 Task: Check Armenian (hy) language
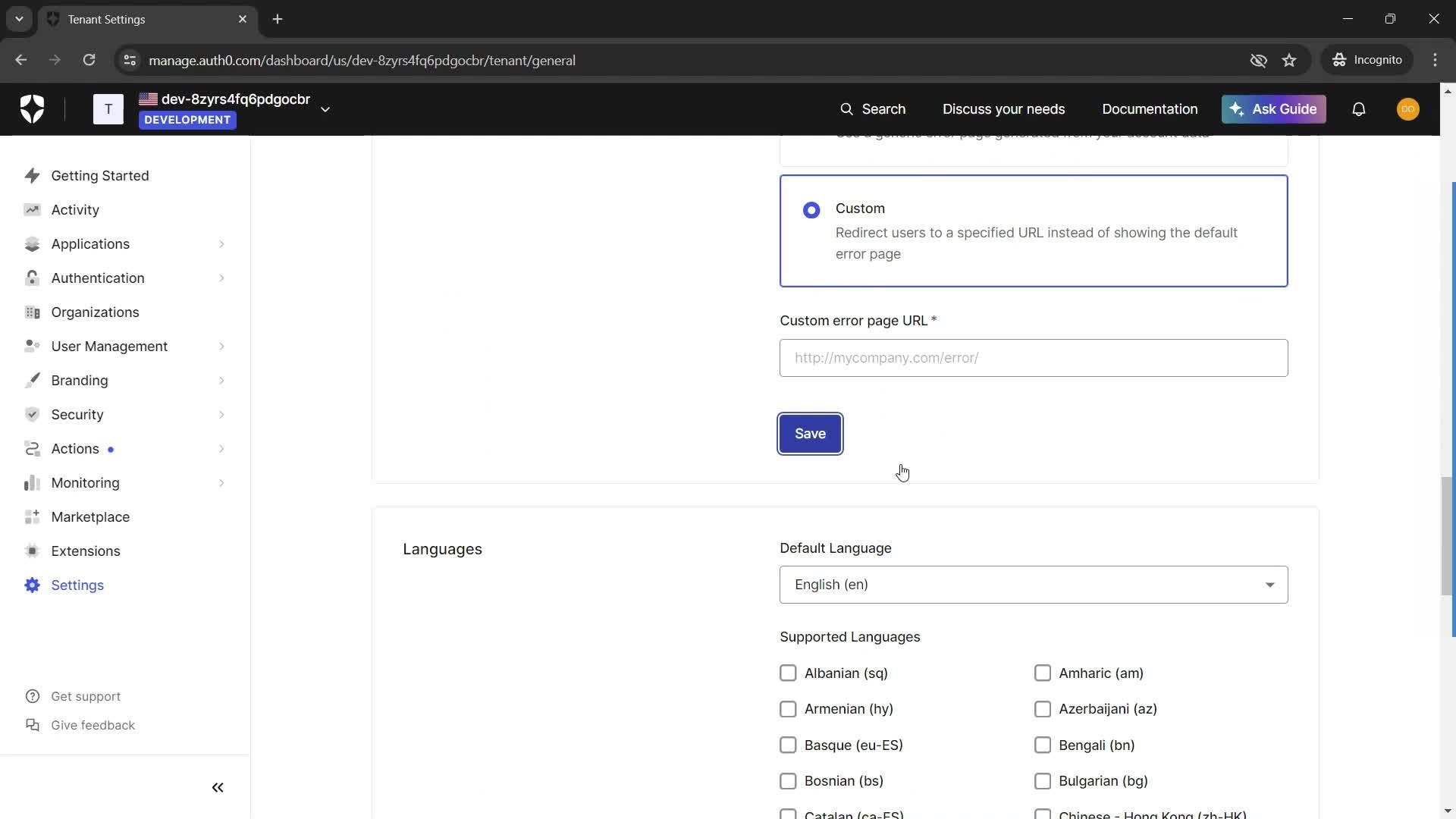[788, 709]
